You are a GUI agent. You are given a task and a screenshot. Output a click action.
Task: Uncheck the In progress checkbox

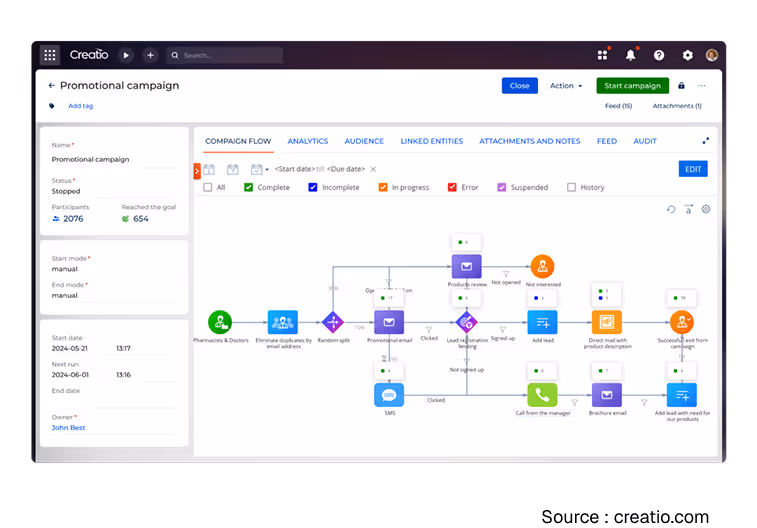(x=383, y=187)
